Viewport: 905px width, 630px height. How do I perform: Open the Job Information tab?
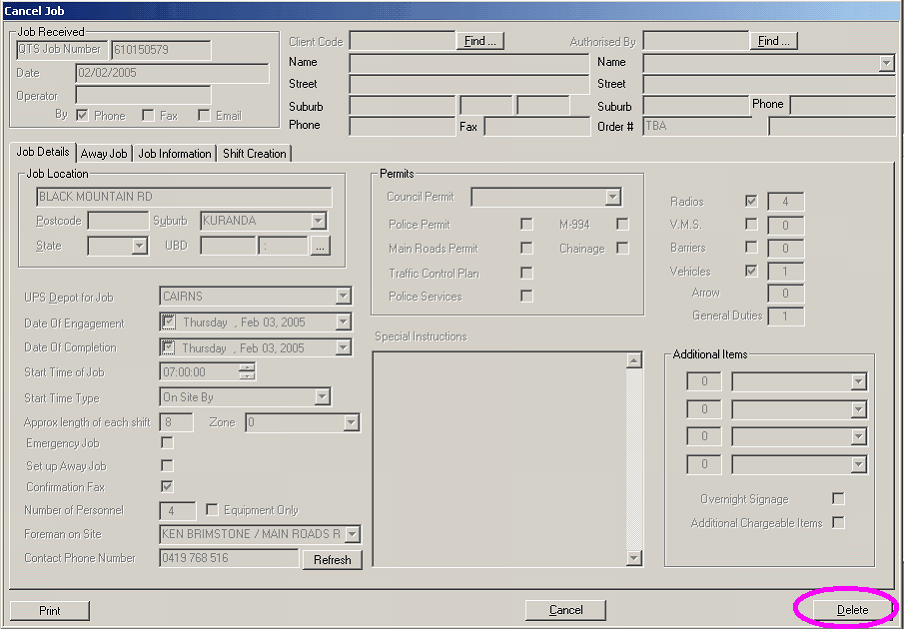coord(175,154)
